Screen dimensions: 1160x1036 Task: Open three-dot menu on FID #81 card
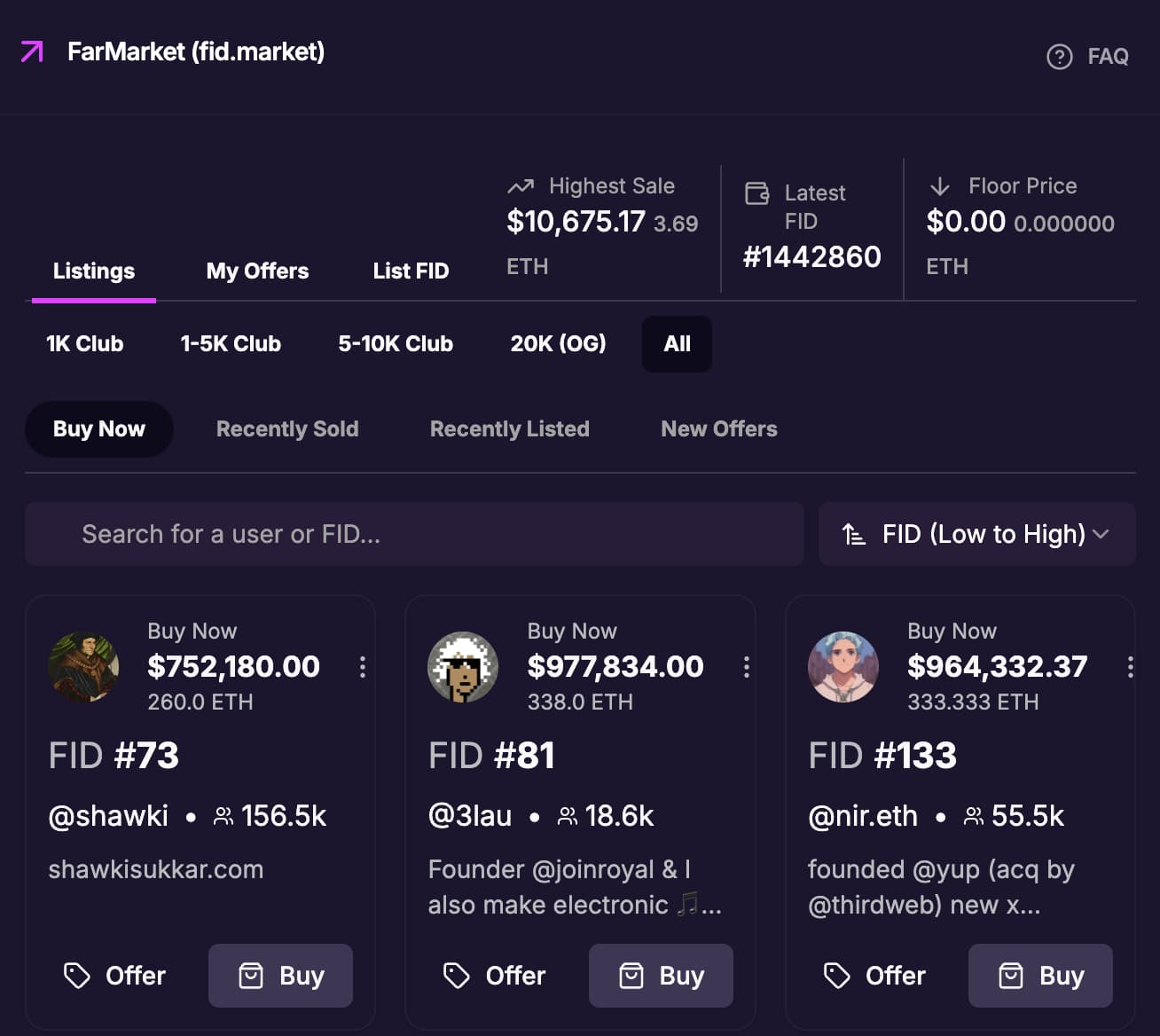747,667
